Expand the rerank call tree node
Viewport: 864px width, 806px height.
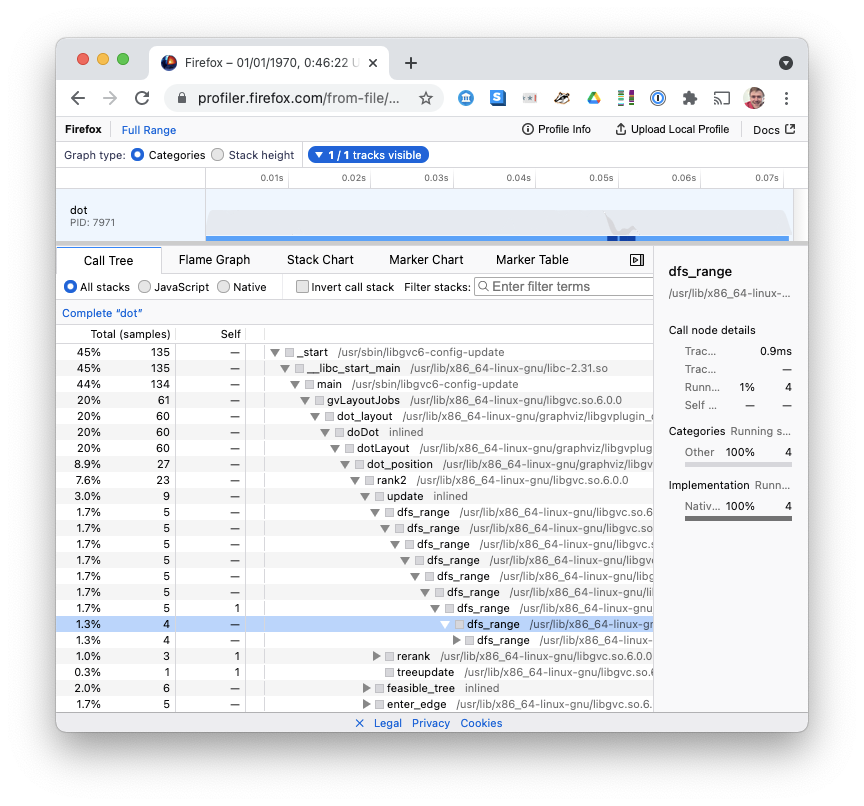[x=376, y=656]
